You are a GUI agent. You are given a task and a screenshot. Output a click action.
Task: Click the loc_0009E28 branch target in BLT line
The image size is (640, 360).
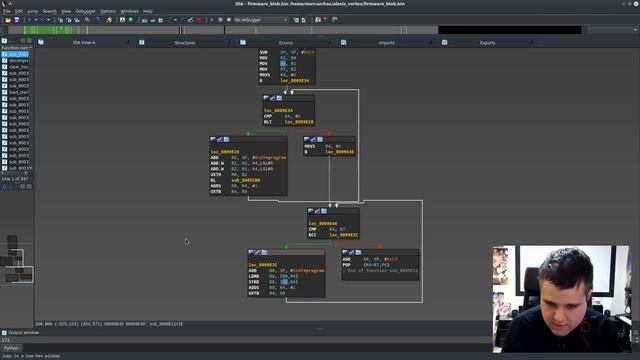point(299,122)
